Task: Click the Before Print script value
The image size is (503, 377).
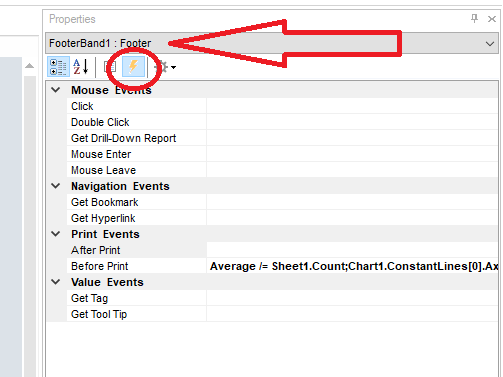Action: (352, 266)
